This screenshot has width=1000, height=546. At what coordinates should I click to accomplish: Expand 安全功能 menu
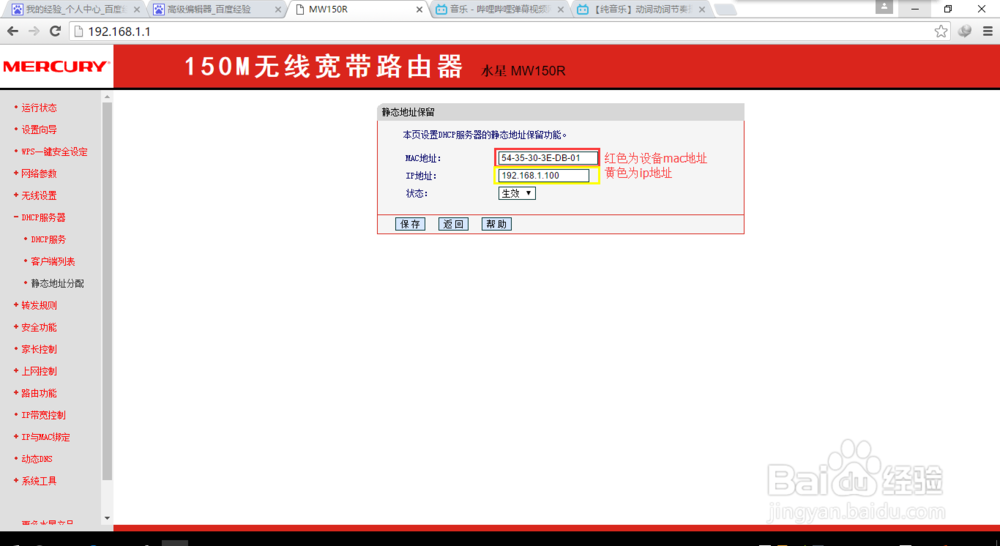[39, 327]
